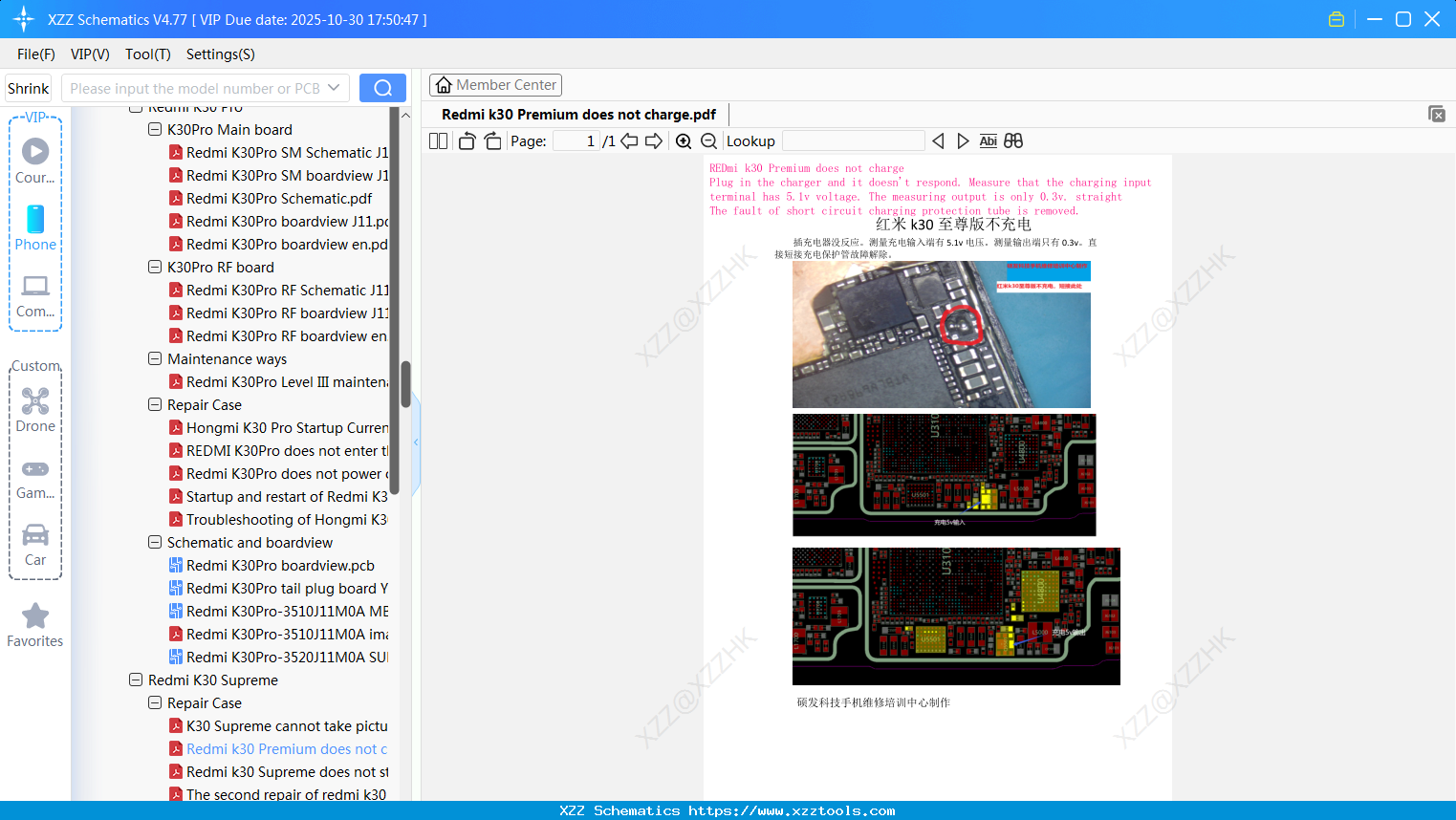
Task: Zoom out of the PDF document
Action: coord(708,140)
